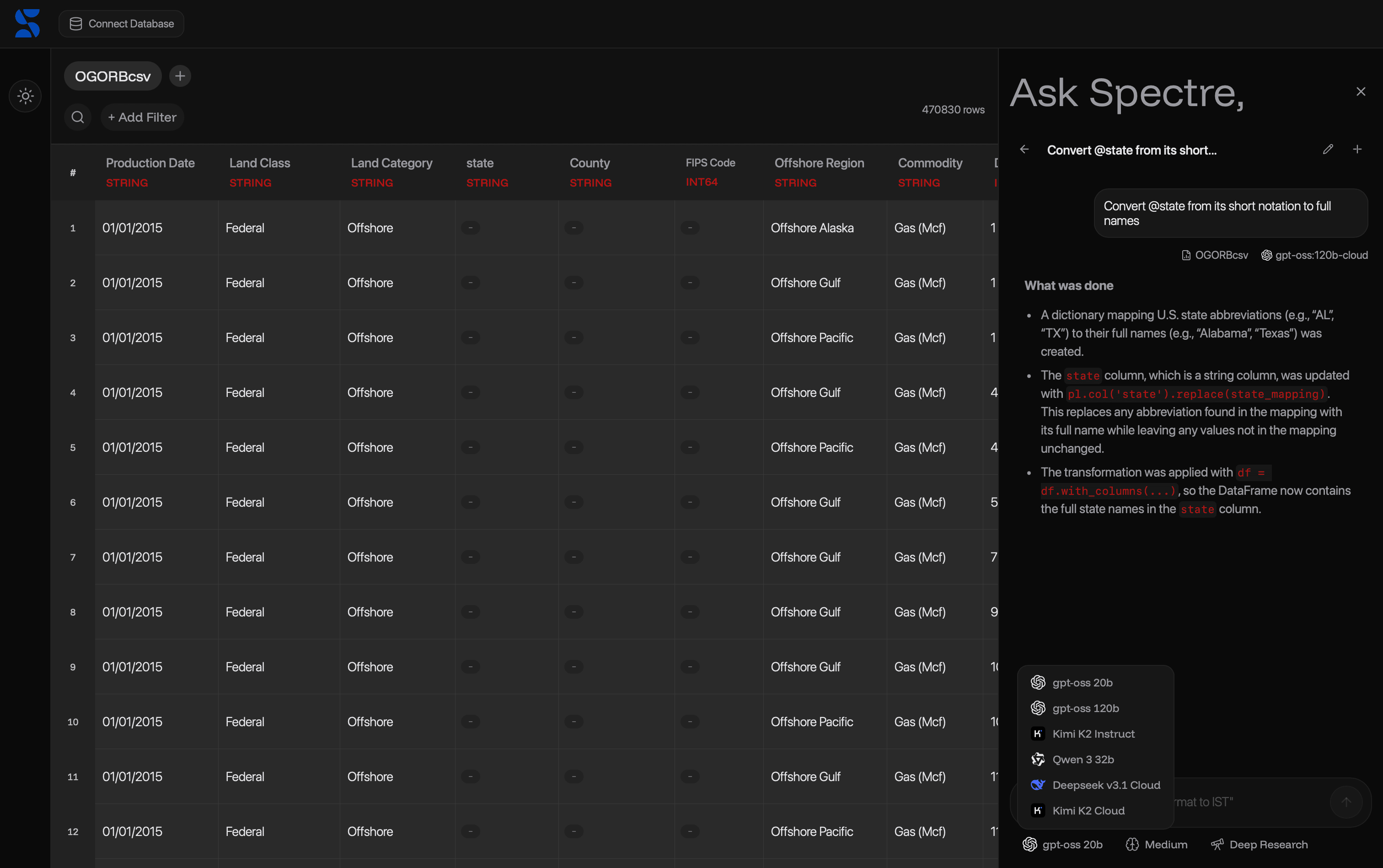1383x868 pixels.
Task: Click the Spectre logo icon
Action: 27,23
